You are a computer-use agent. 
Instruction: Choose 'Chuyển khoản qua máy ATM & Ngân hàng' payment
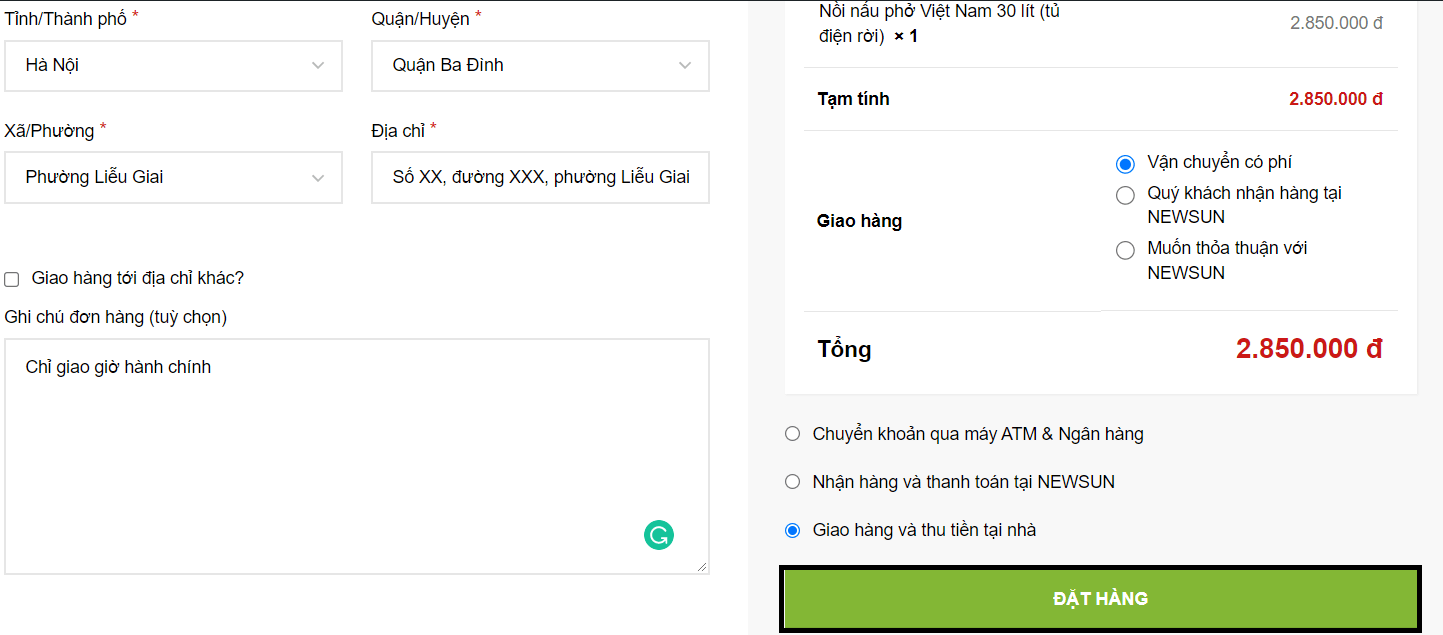tap(793, 434)
